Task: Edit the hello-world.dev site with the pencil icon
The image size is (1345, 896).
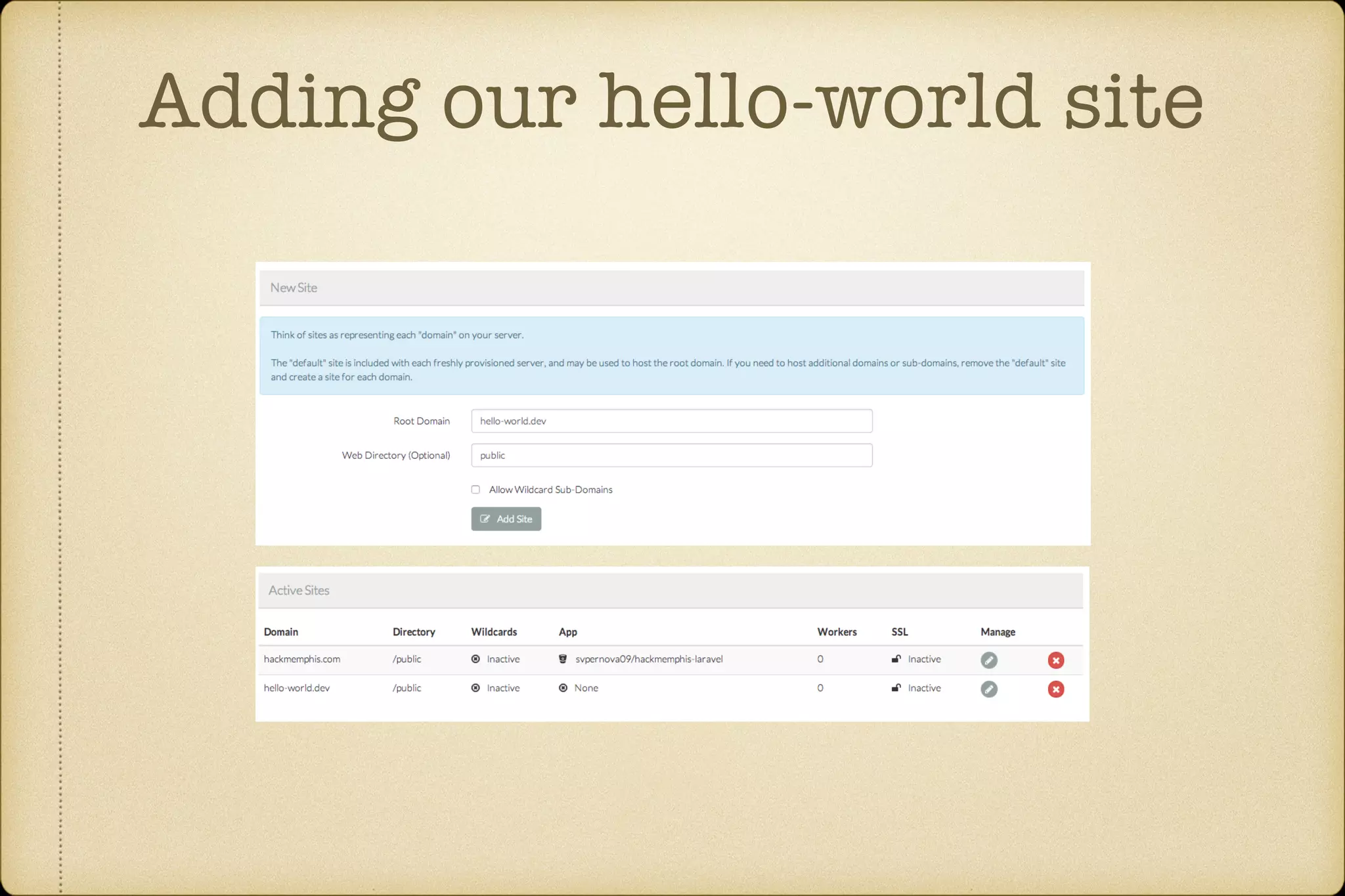Action: tap(988, 689)
